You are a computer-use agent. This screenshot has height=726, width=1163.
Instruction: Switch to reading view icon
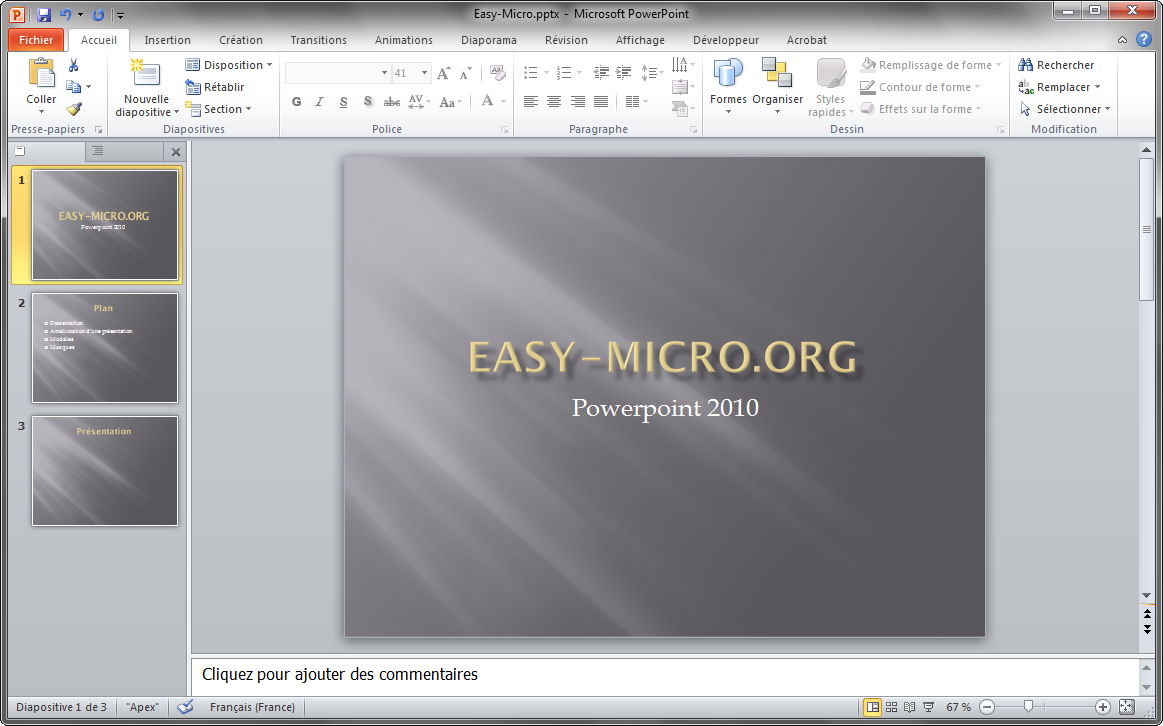click(909, 707)
